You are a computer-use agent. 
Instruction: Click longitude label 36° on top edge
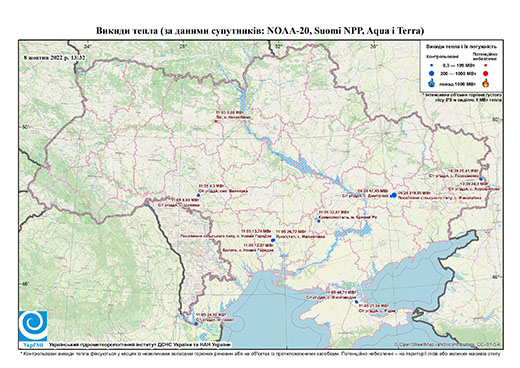(x=374, y=46)
